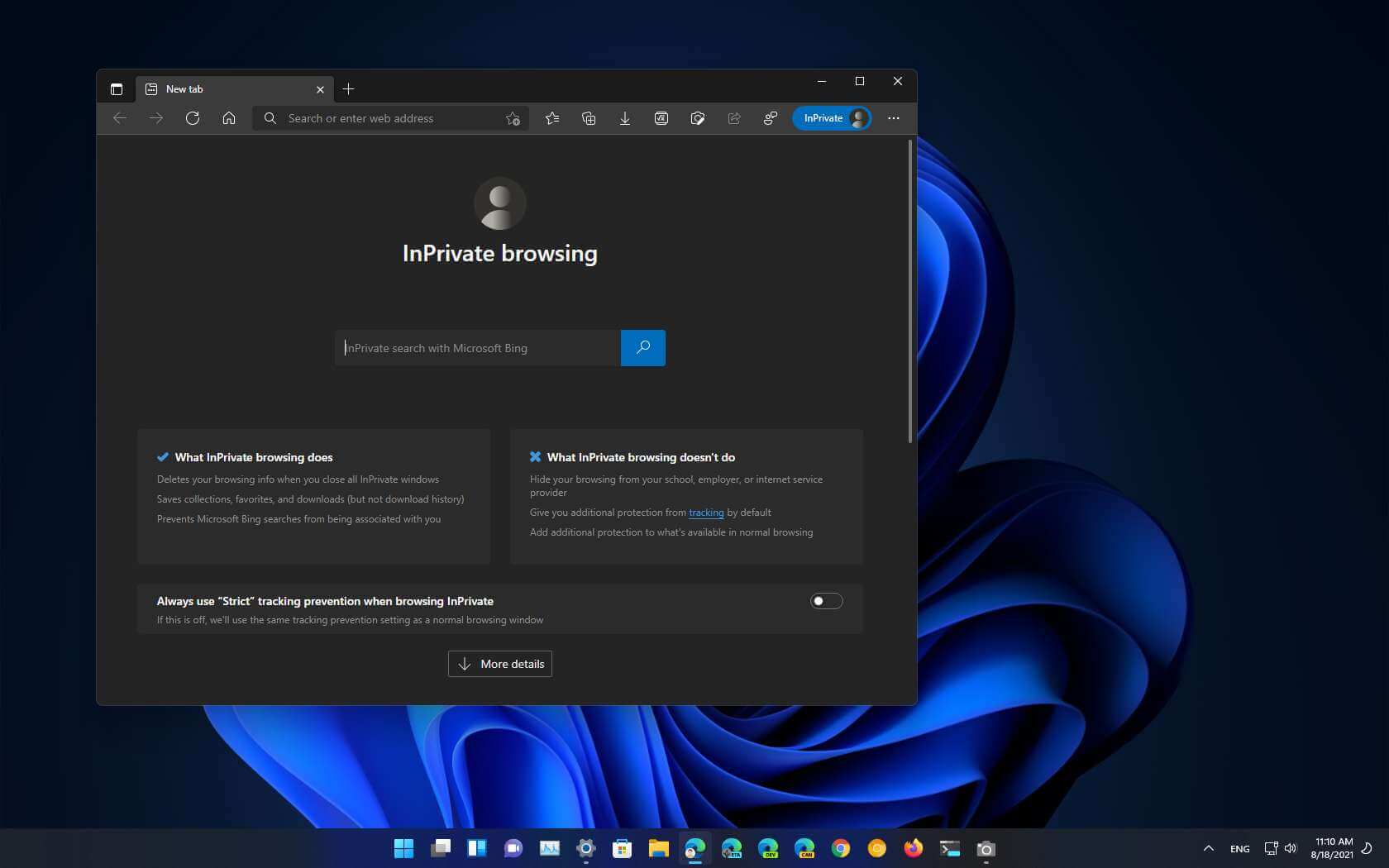
Task: Open a new tab with the plus button
Action: [x=349, y=88]
